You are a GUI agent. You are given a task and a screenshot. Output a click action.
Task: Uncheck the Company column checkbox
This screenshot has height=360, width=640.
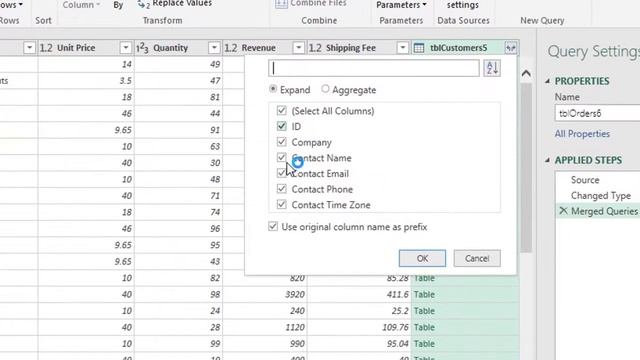[x=281, y=142]
